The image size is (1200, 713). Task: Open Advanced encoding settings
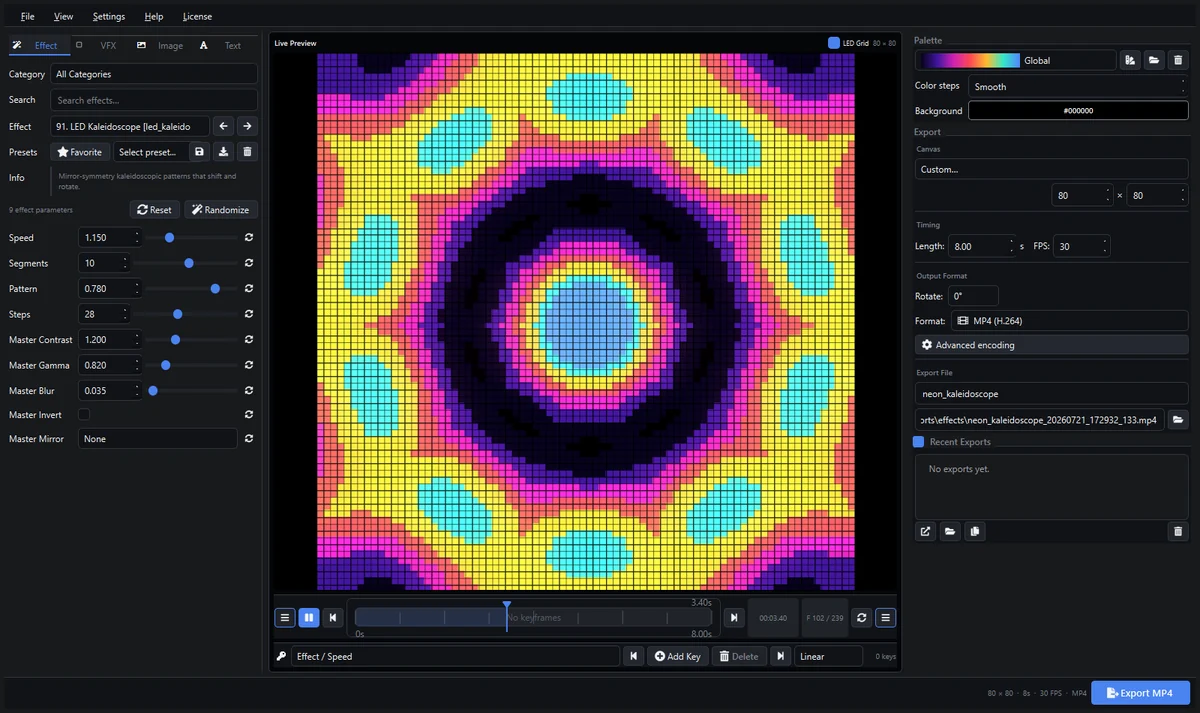[1051, 345]
